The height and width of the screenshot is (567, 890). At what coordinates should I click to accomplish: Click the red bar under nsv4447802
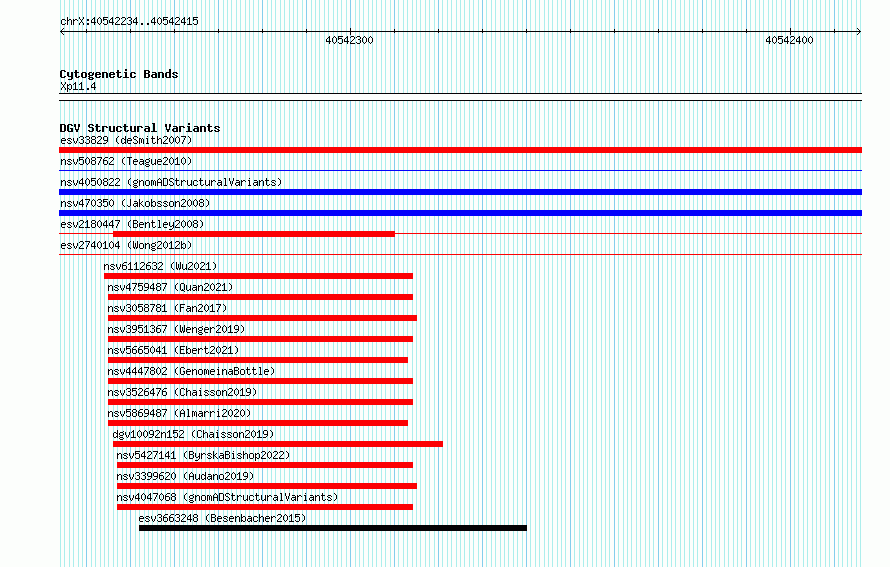pos(260,381)
